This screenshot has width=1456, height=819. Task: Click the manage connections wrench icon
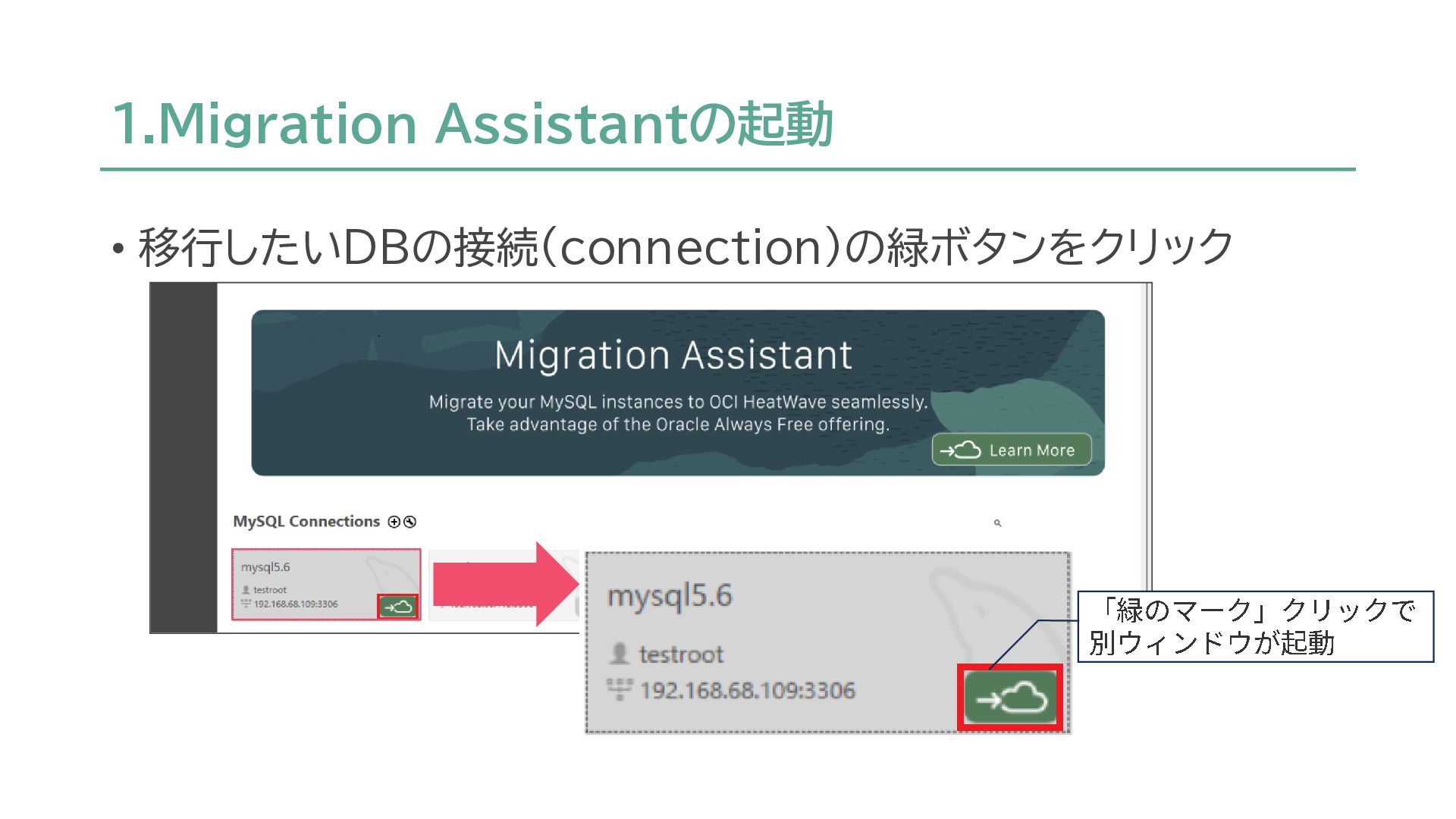[x=410, y=522]
